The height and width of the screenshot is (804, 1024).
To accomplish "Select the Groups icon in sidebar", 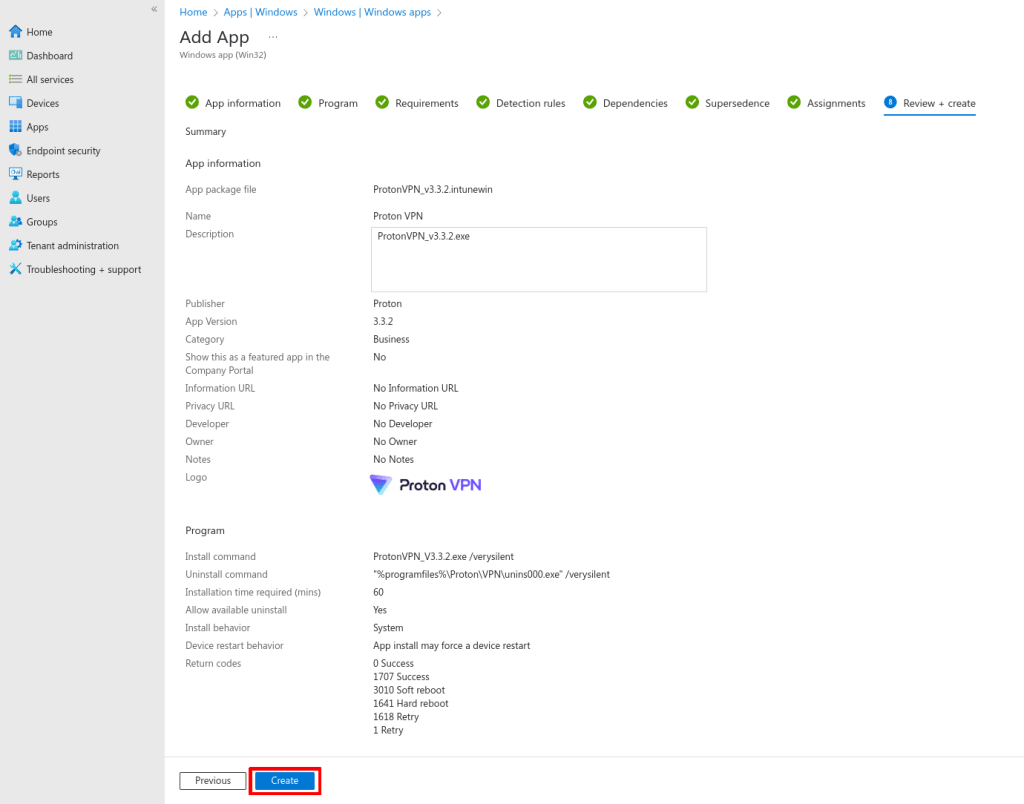I will click(16, 221).
